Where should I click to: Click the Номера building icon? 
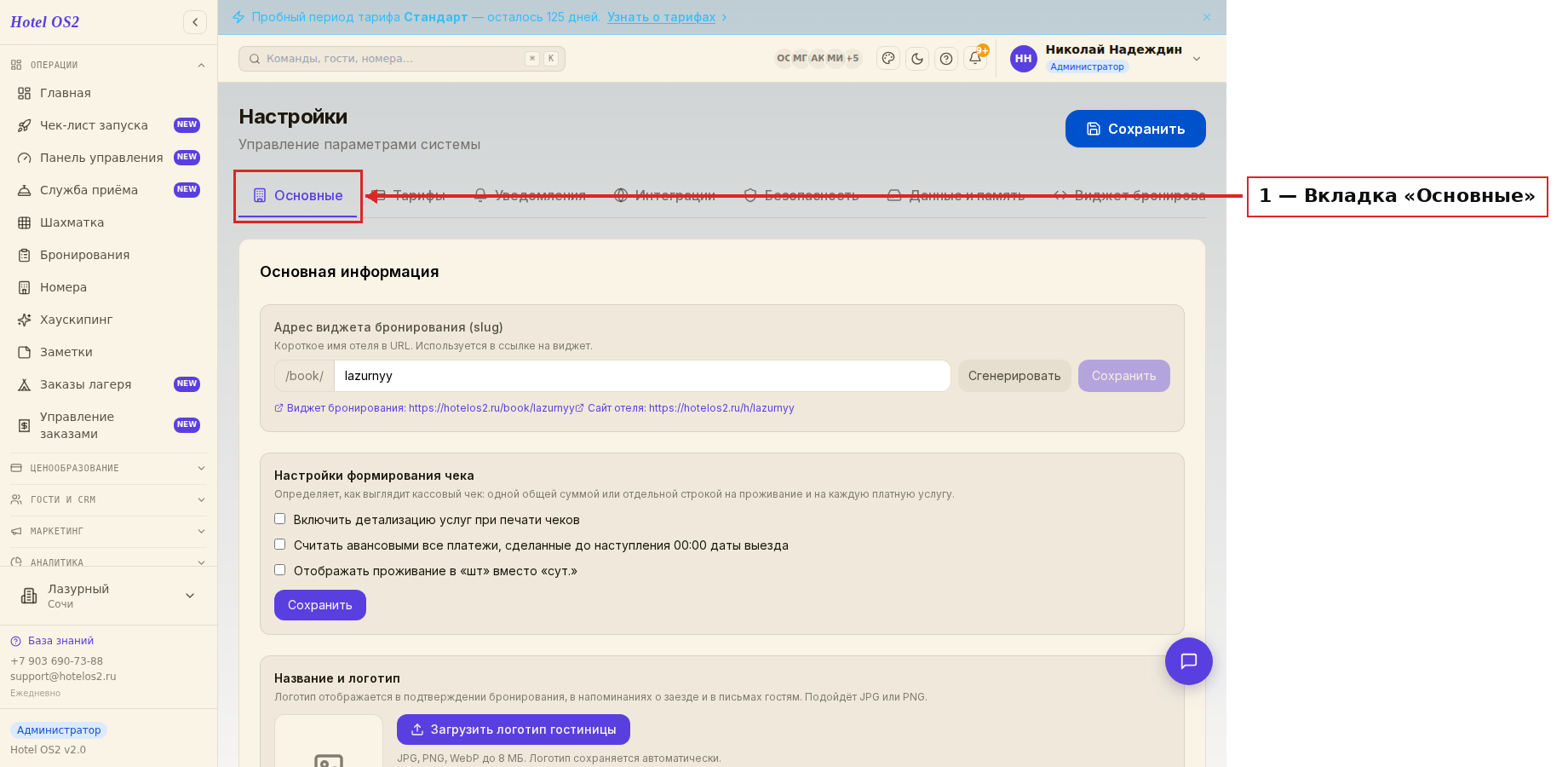click(25, 287)
